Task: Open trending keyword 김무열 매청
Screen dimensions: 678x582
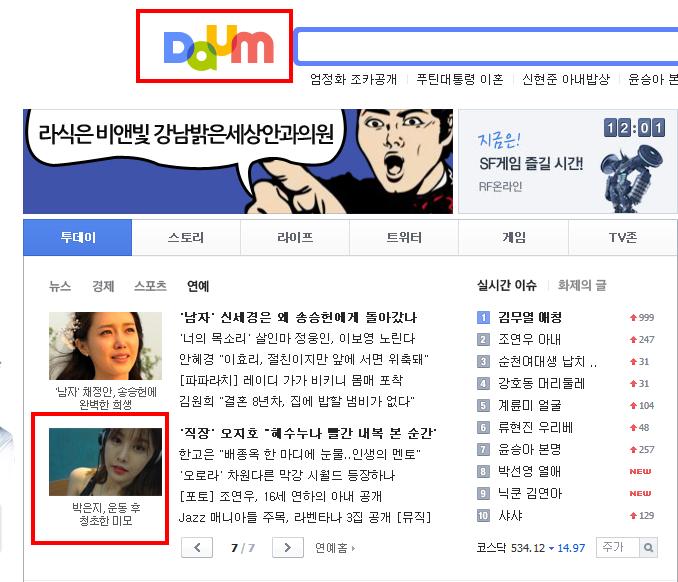Action: click(x=530, y=317)
